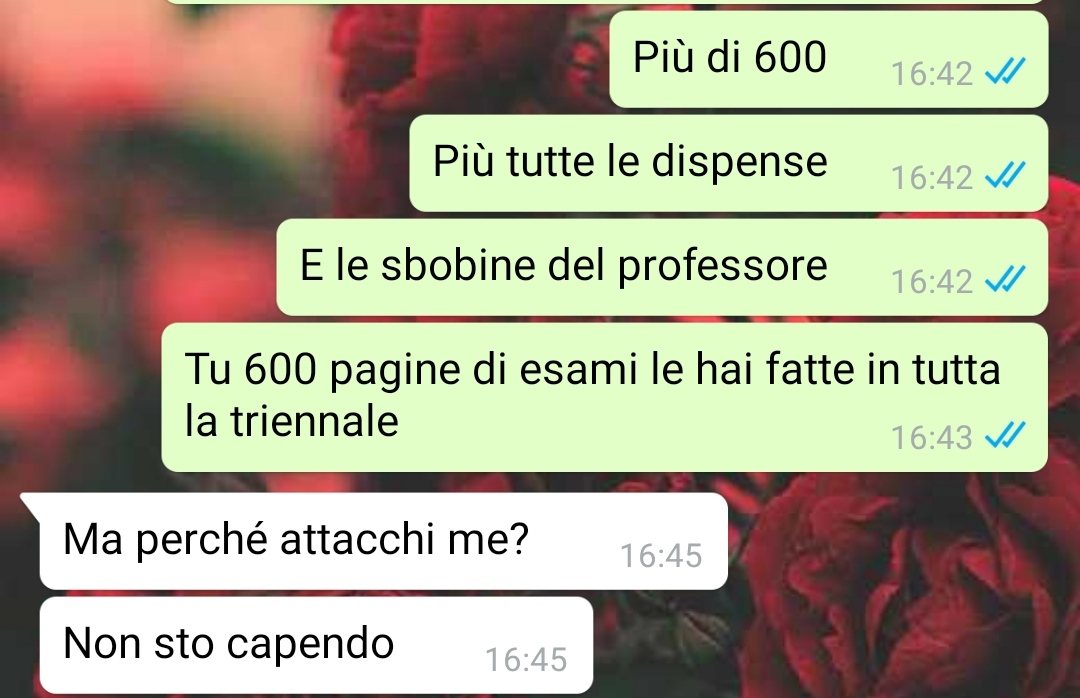Image resolution: width=1080 pixels, height=698 pixels.
Task: Tap 16:42 timestamp on 'Più tutte le dispense'
Action: (931, 178)
